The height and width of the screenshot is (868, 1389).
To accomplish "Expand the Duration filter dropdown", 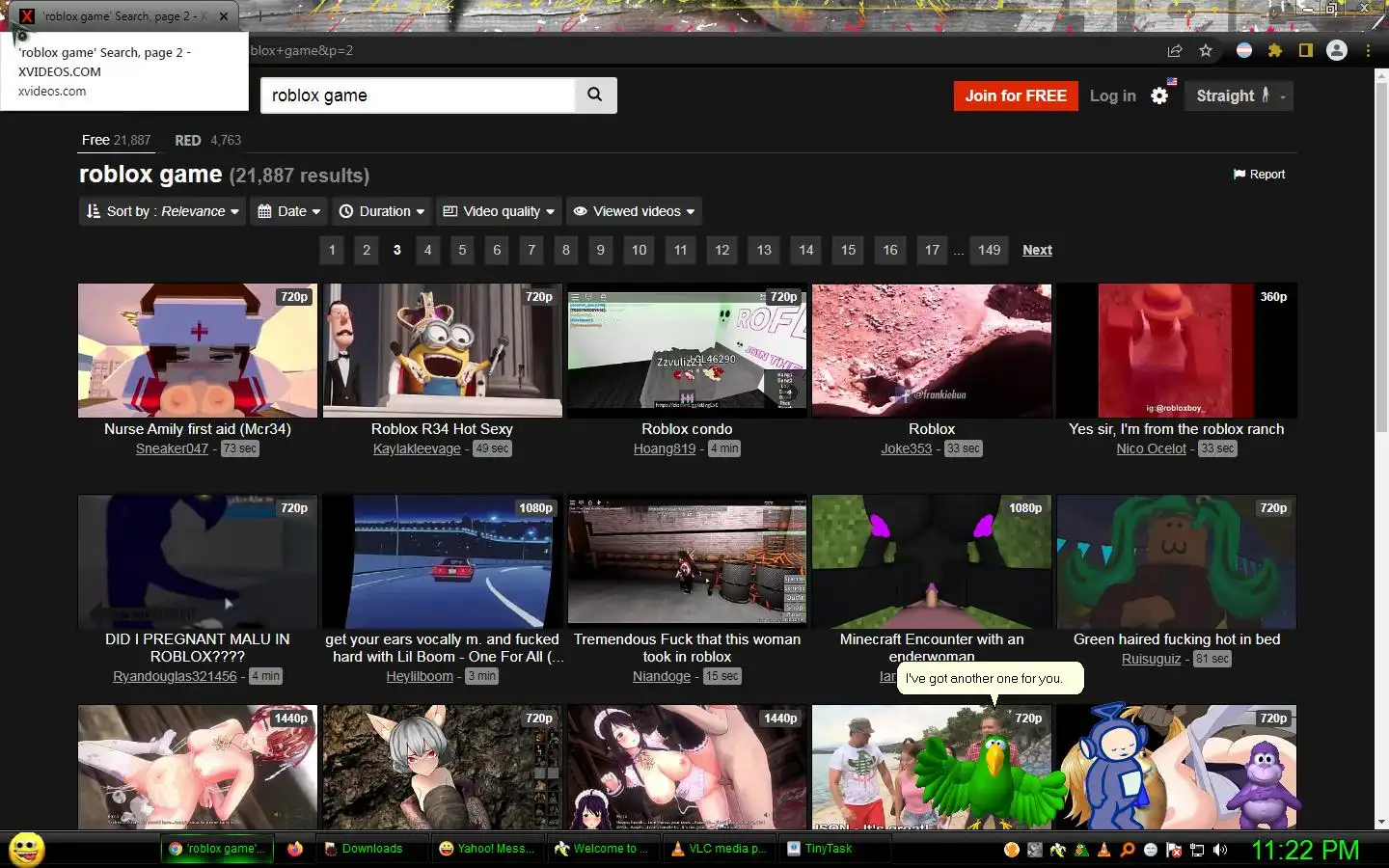I will 382,211.
